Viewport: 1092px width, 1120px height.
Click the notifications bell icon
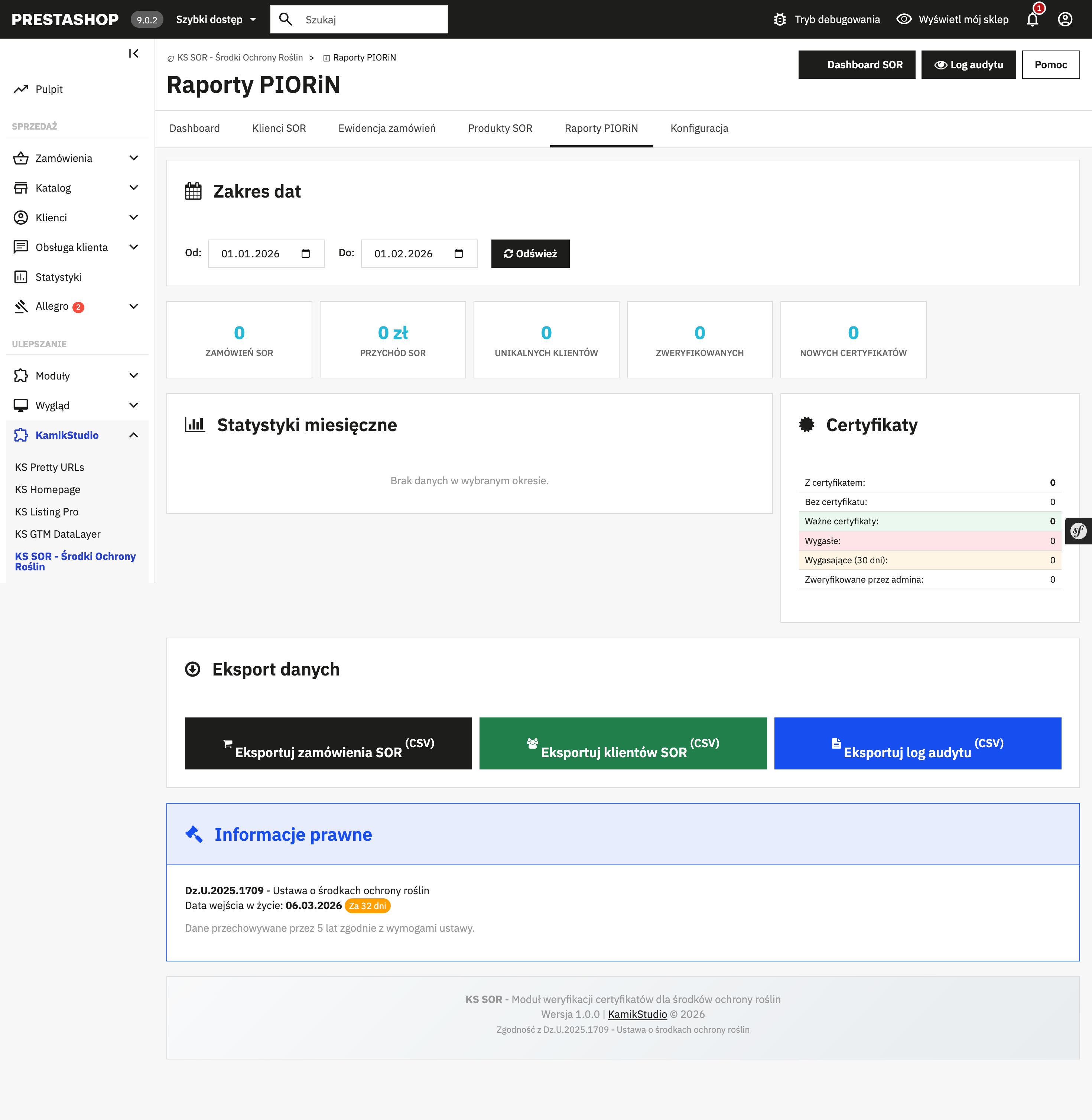[x=1032, y=20]
